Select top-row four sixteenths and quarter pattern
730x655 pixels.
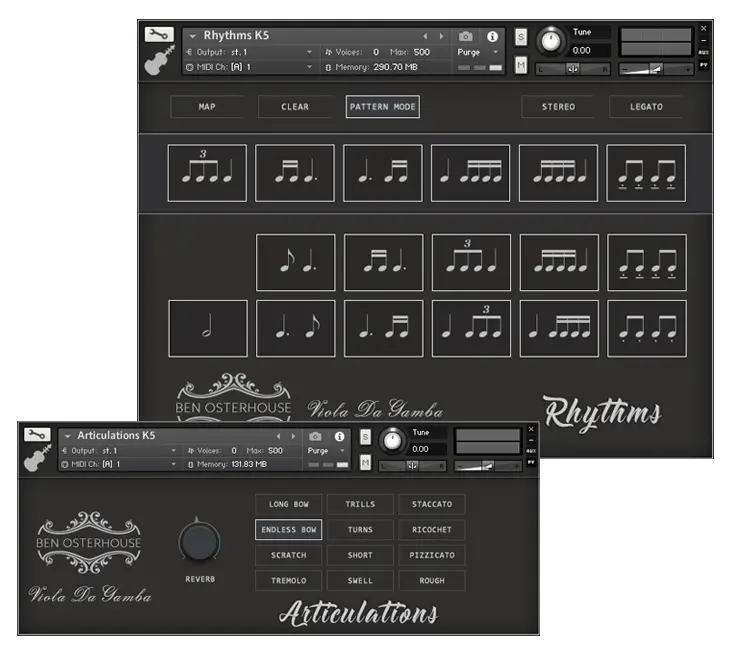[x=558, y=173]
